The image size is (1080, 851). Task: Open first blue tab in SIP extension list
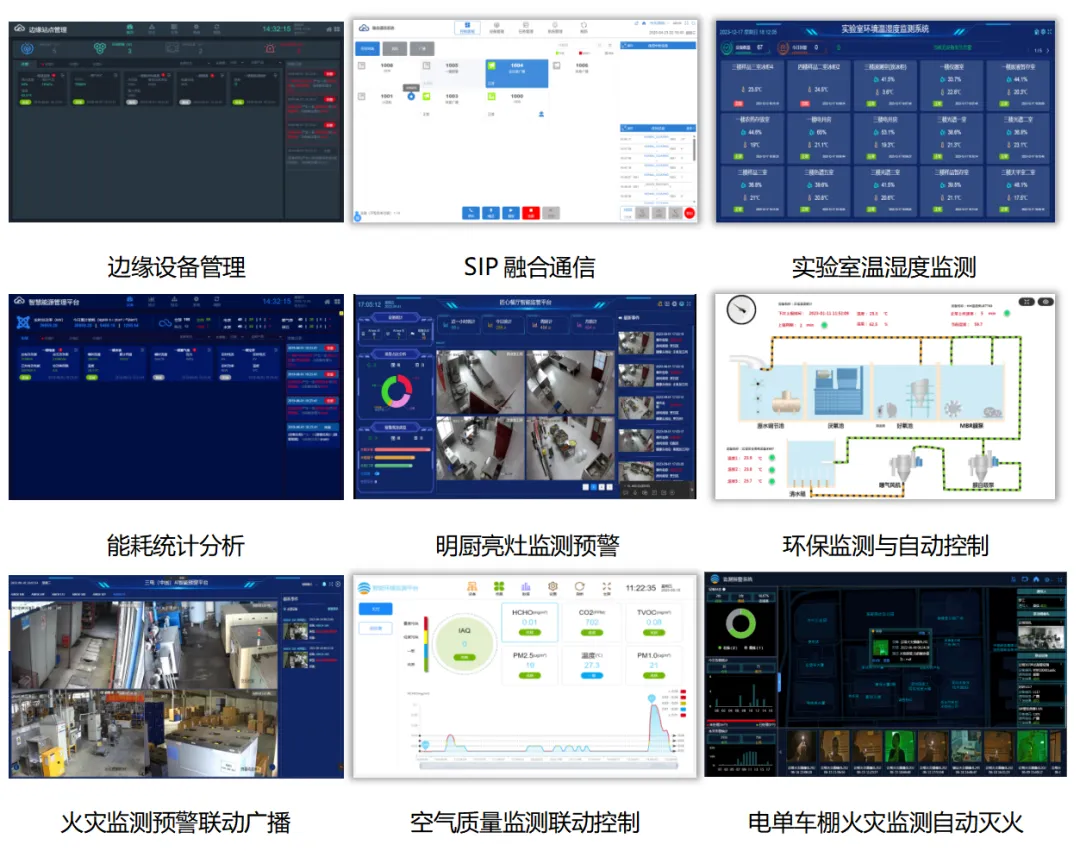368,47
